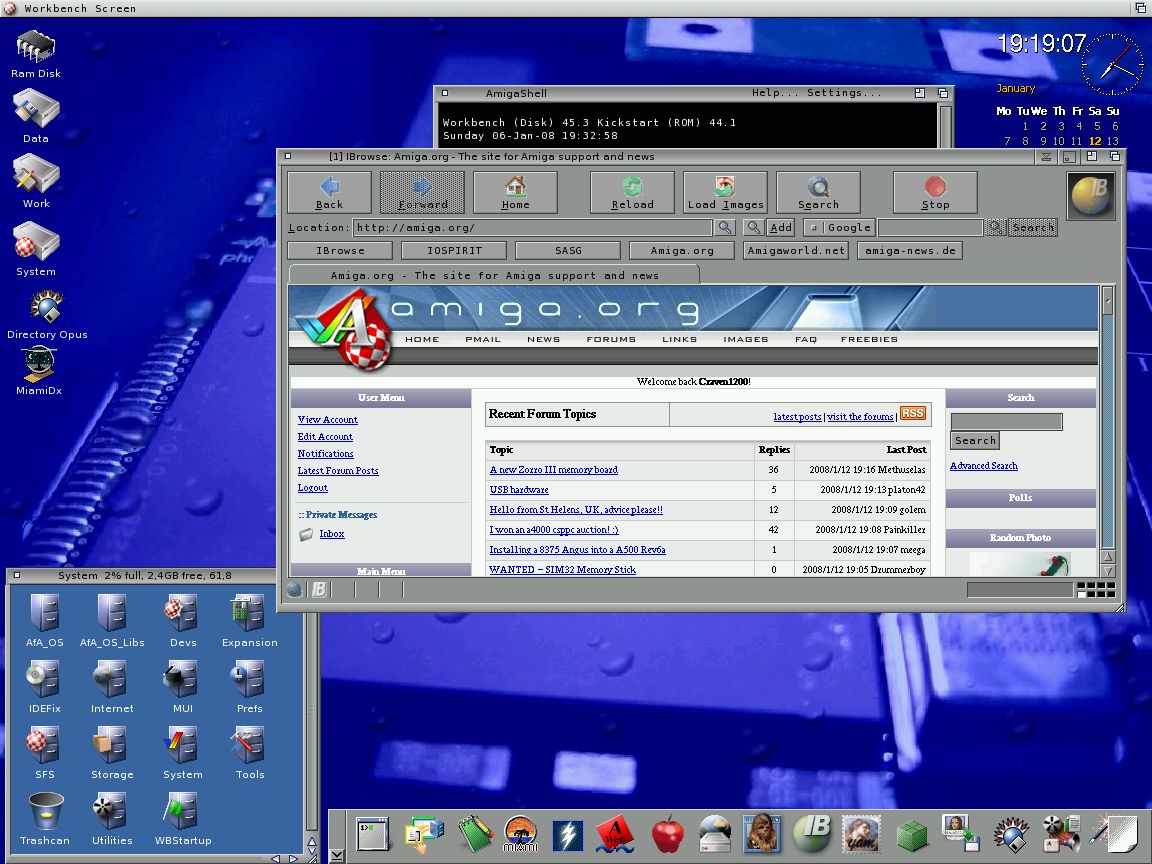Screen dimensions: 1152x864
Task: Open the Utilities drawer
Action: (x=112, y=818)
